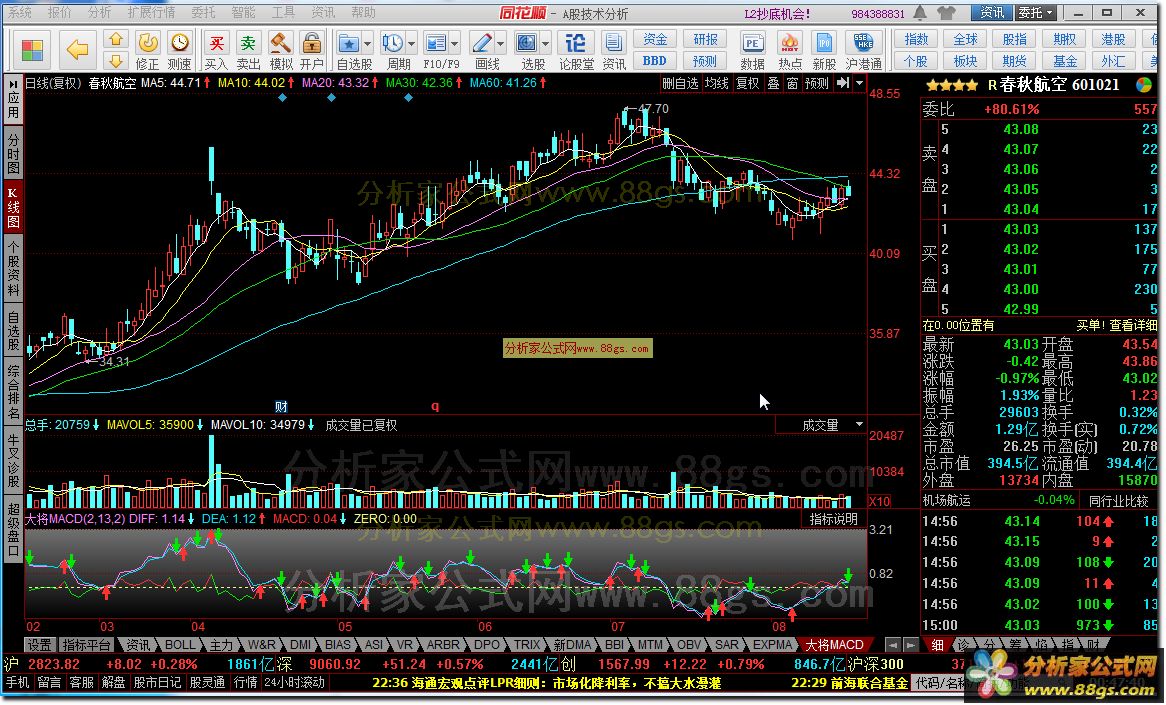
Task: Expand the 选股 dropdown arrow
Action: (545, 44)
